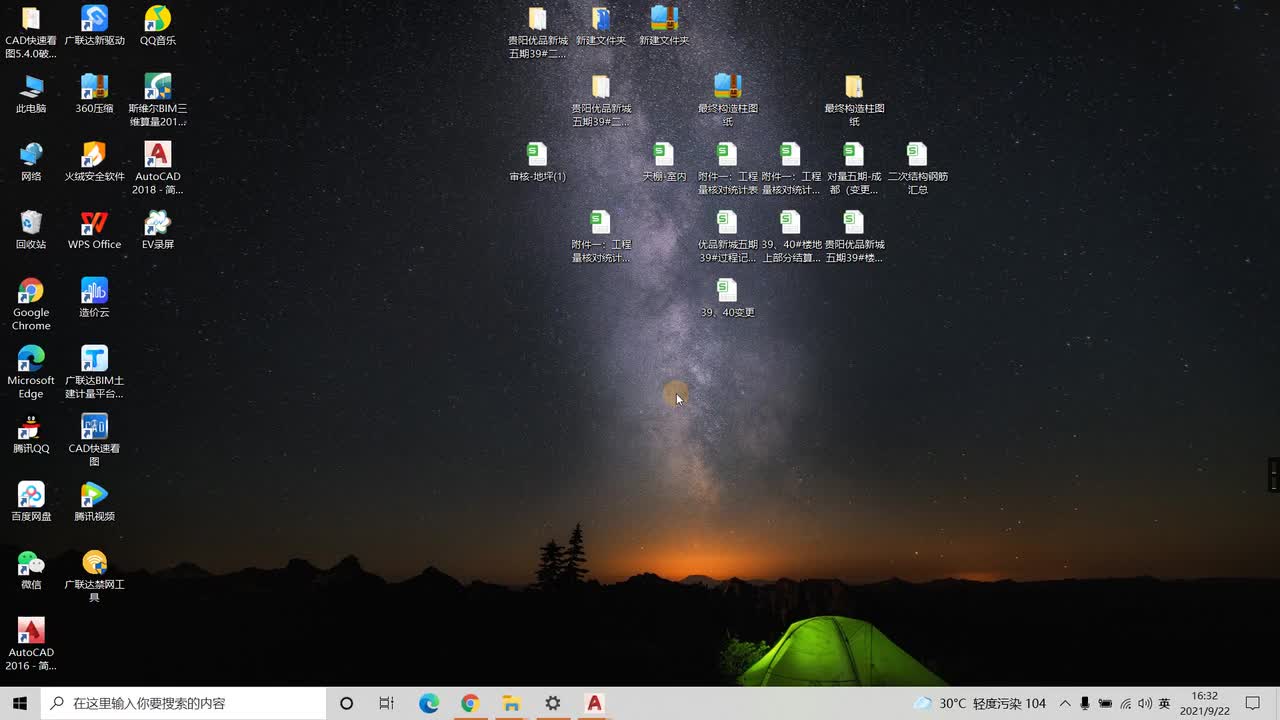Click the taskbar search input box
This screenshot has width=1280, height=720.
[185, 703]
